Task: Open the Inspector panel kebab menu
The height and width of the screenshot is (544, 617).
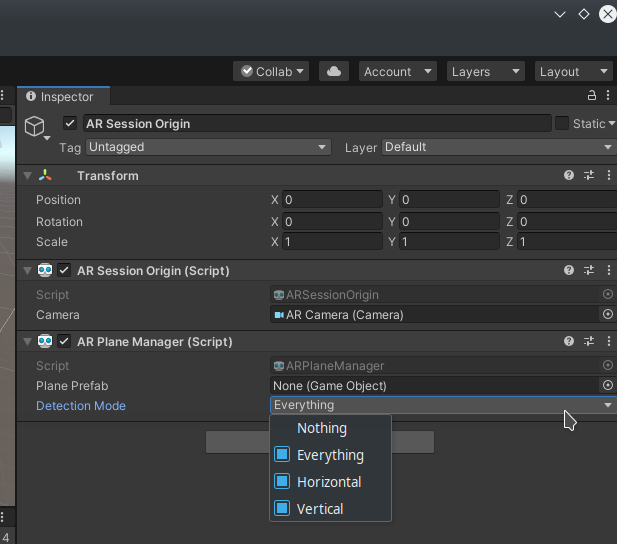Action: pos(608,95)
